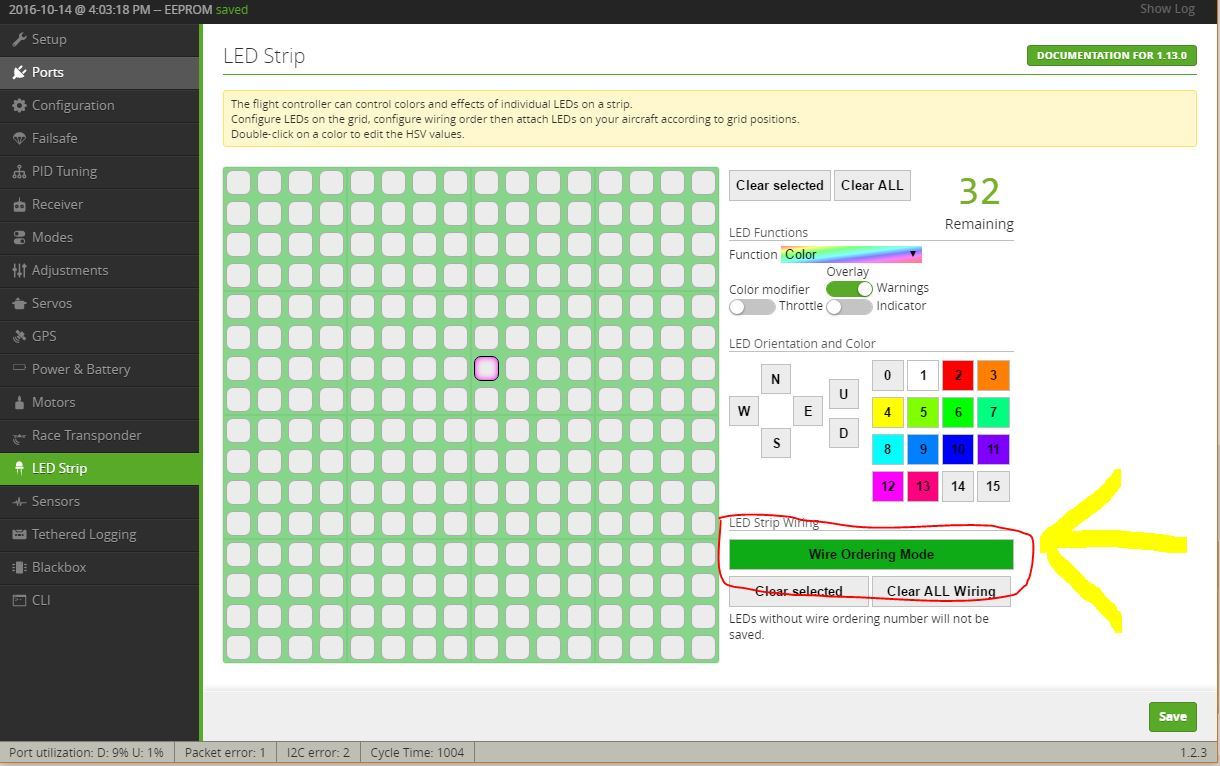The width and height of the screenshot is (1220, 766).
Task: Pick deep pink color swatch 13
Action: coord(922,486)
